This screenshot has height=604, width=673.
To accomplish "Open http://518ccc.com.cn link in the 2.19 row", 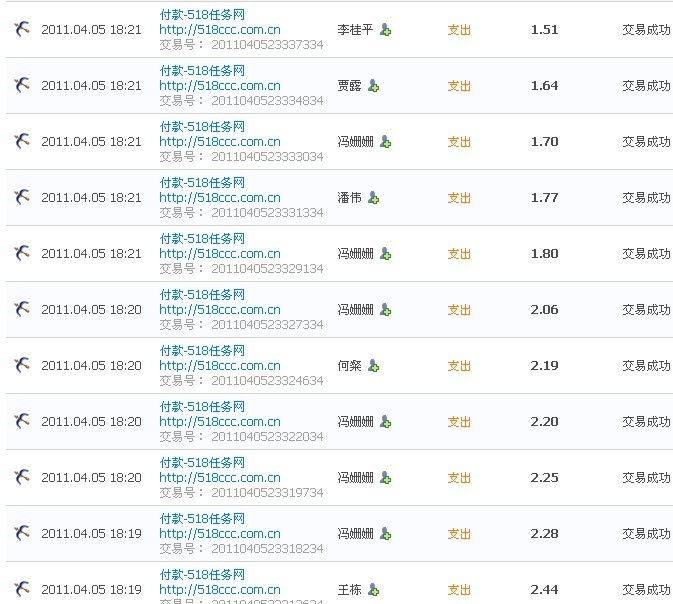I will tap(220, 366).
